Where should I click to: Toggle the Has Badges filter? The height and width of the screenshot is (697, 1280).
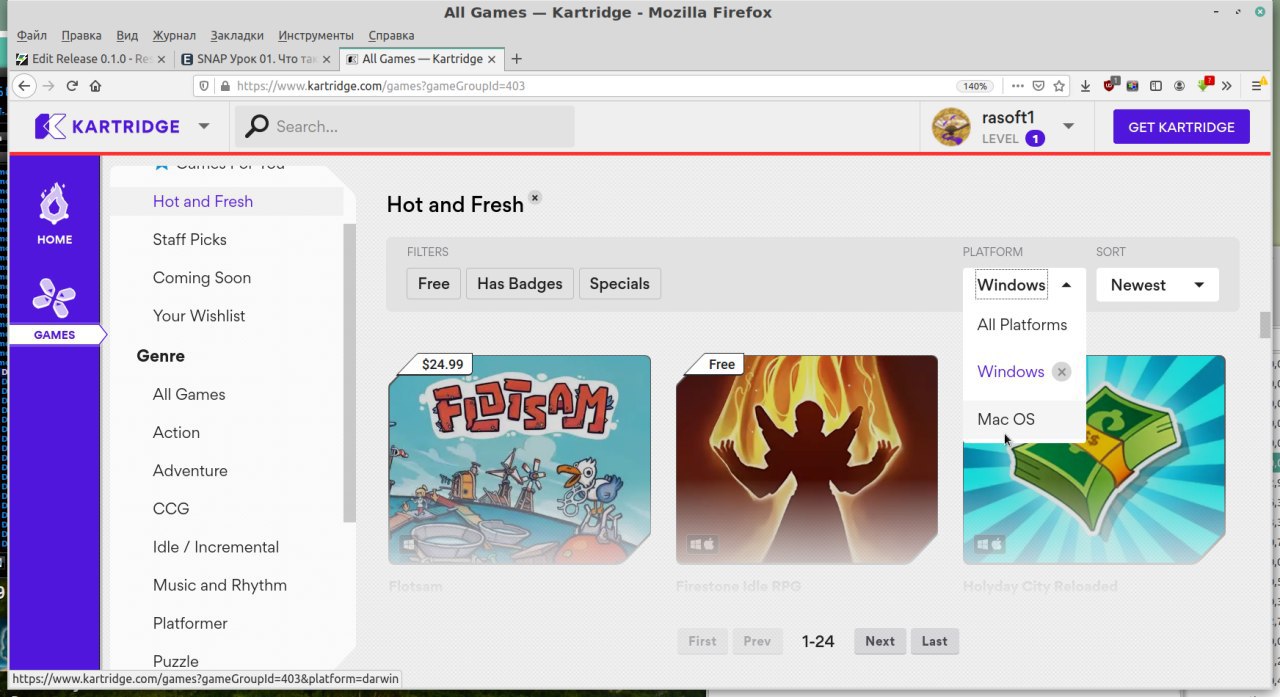[x=520, y=284]
